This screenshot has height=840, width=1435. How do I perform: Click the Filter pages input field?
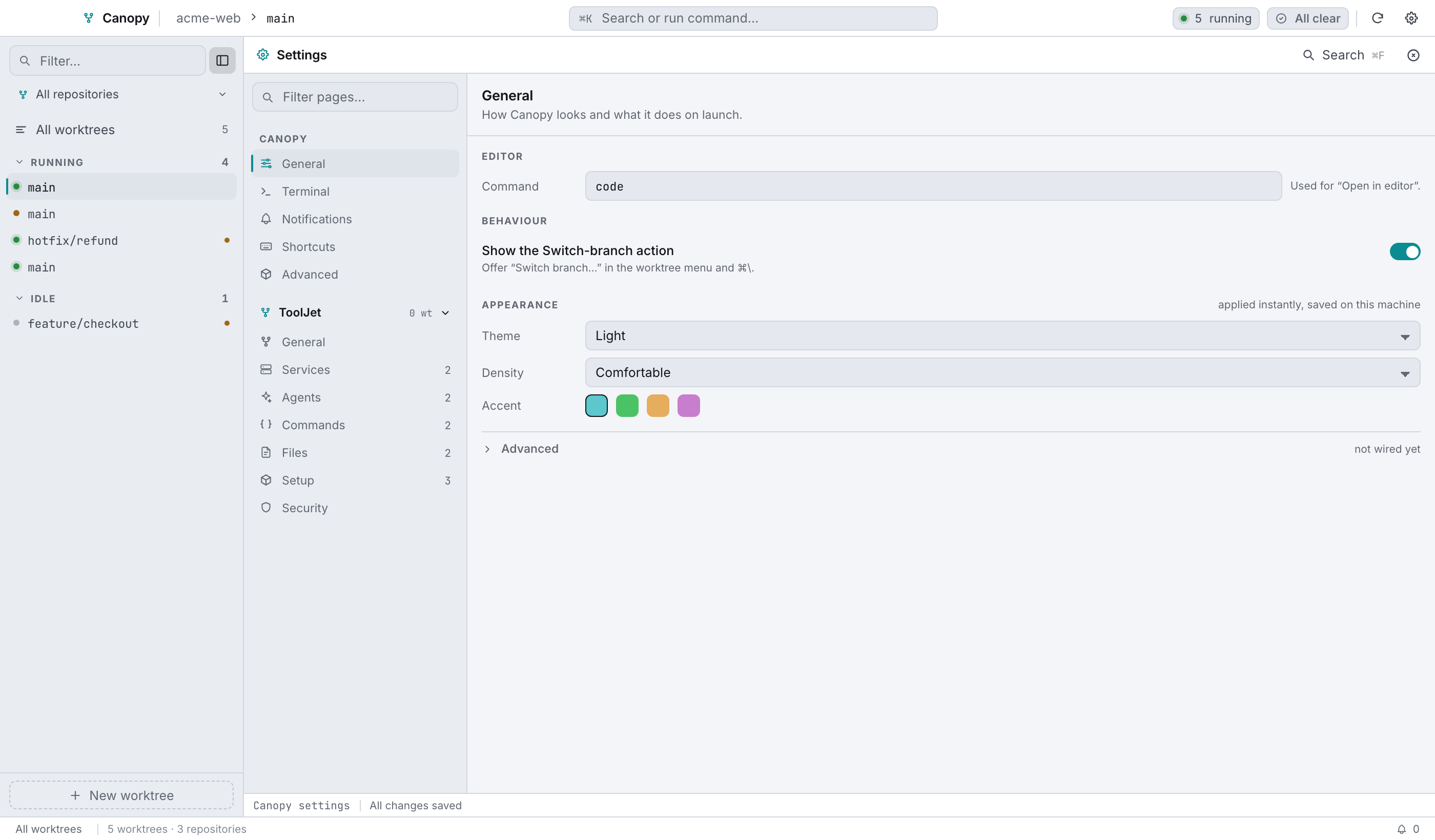pyautogui.click(x=355, y=97)
